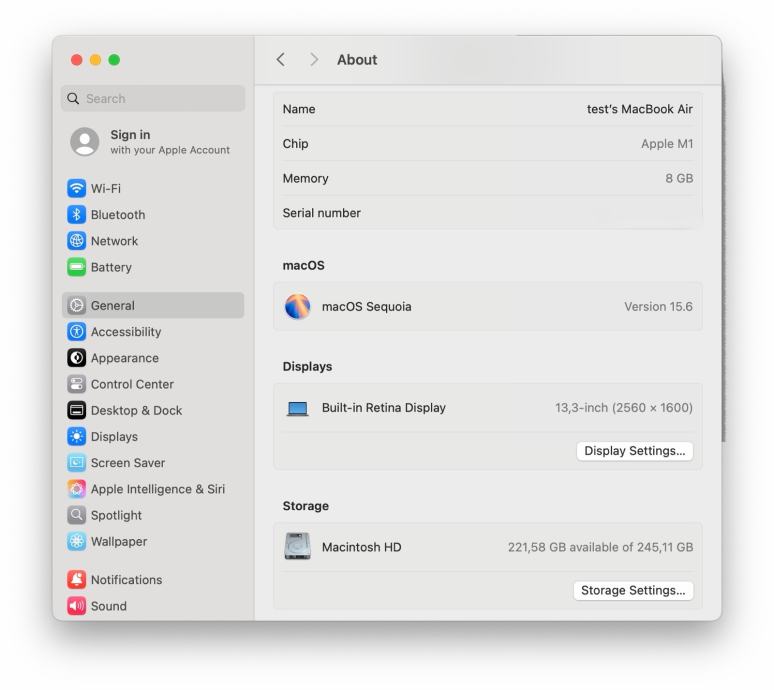774x690 pixels.
Task: Click the Bluetooth icon in sidebar
Action: coord(77,214)
